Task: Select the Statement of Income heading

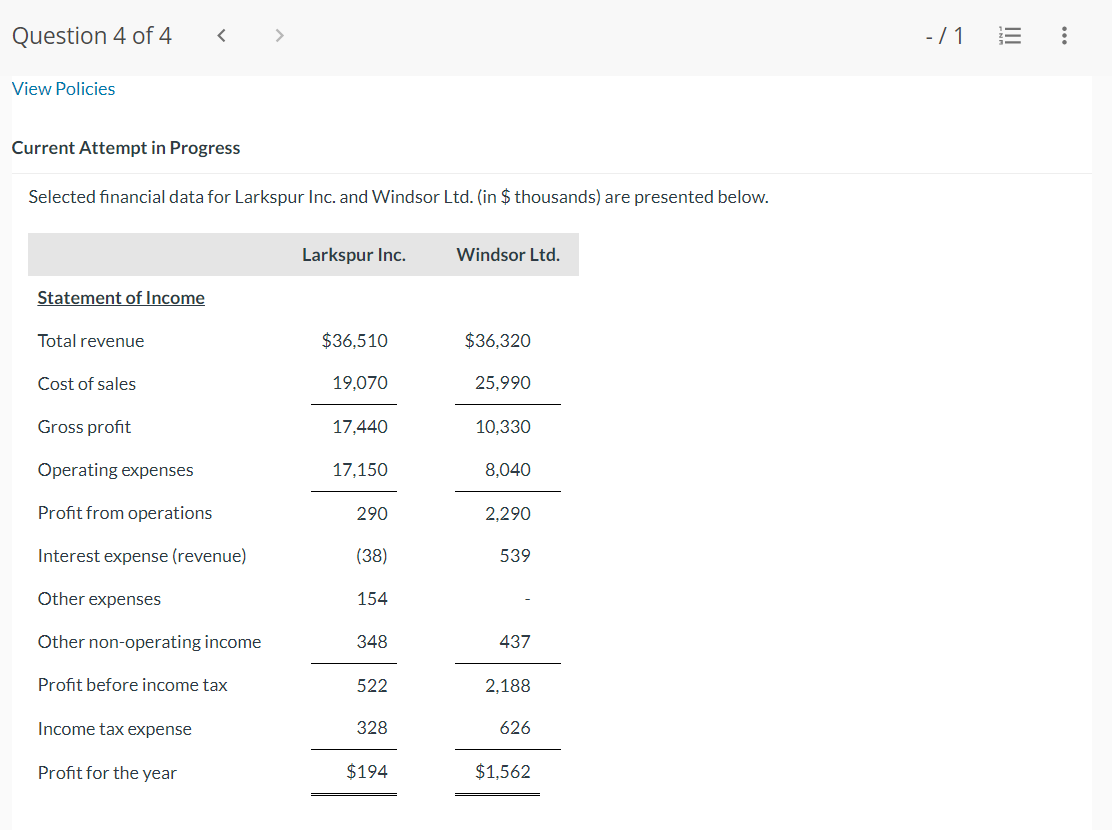Action: pos(120,297)
